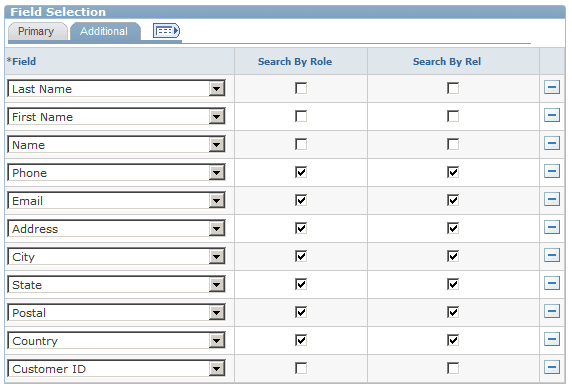572x387 pixels.
Task: Uncheck Search By Role for Country
Action: coord(301,340)
